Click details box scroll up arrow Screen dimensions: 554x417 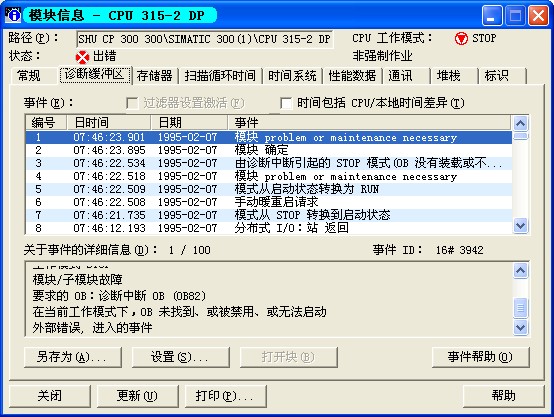click(520, 271)
